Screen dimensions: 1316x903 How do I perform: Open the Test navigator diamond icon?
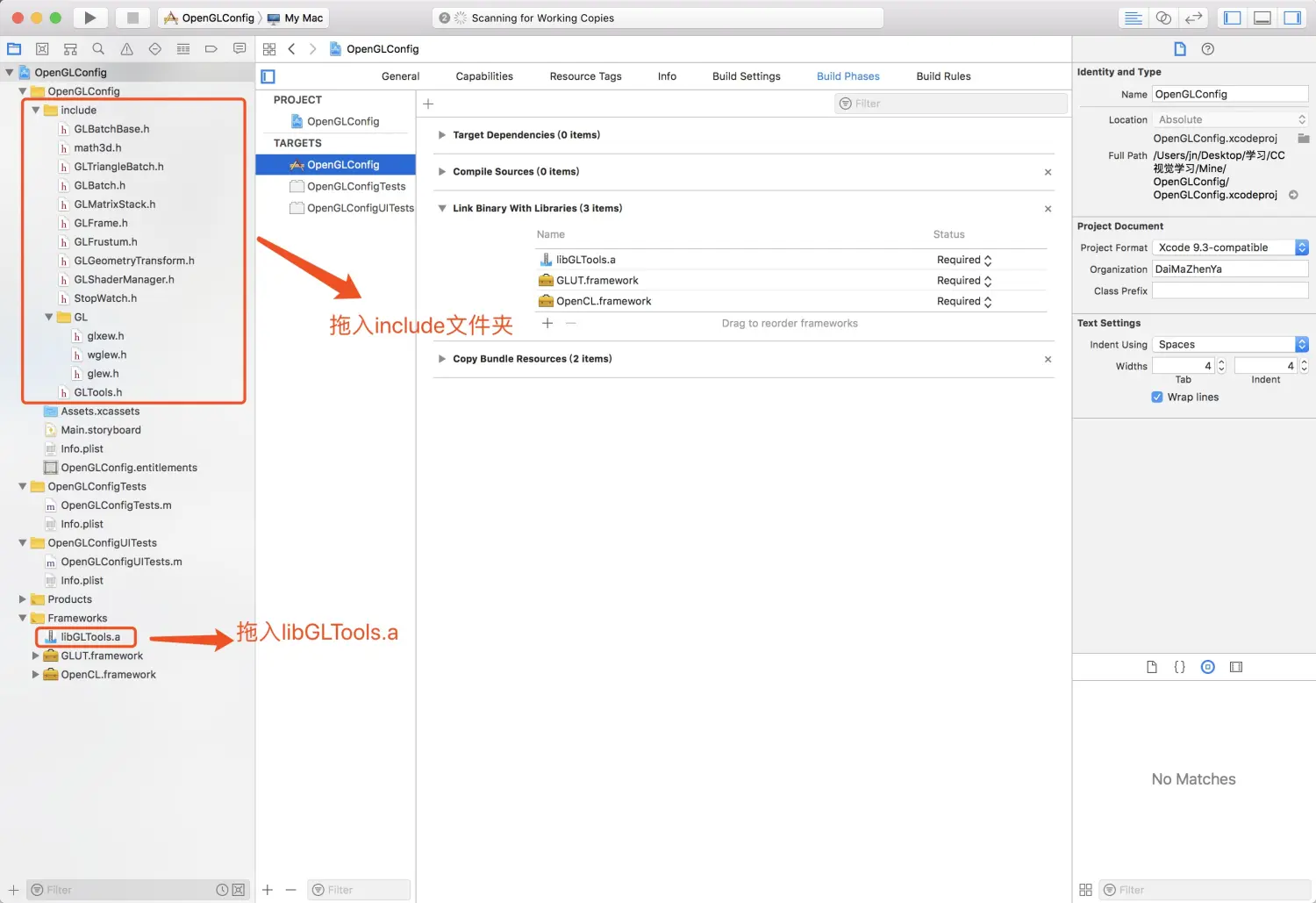[154, 49]
